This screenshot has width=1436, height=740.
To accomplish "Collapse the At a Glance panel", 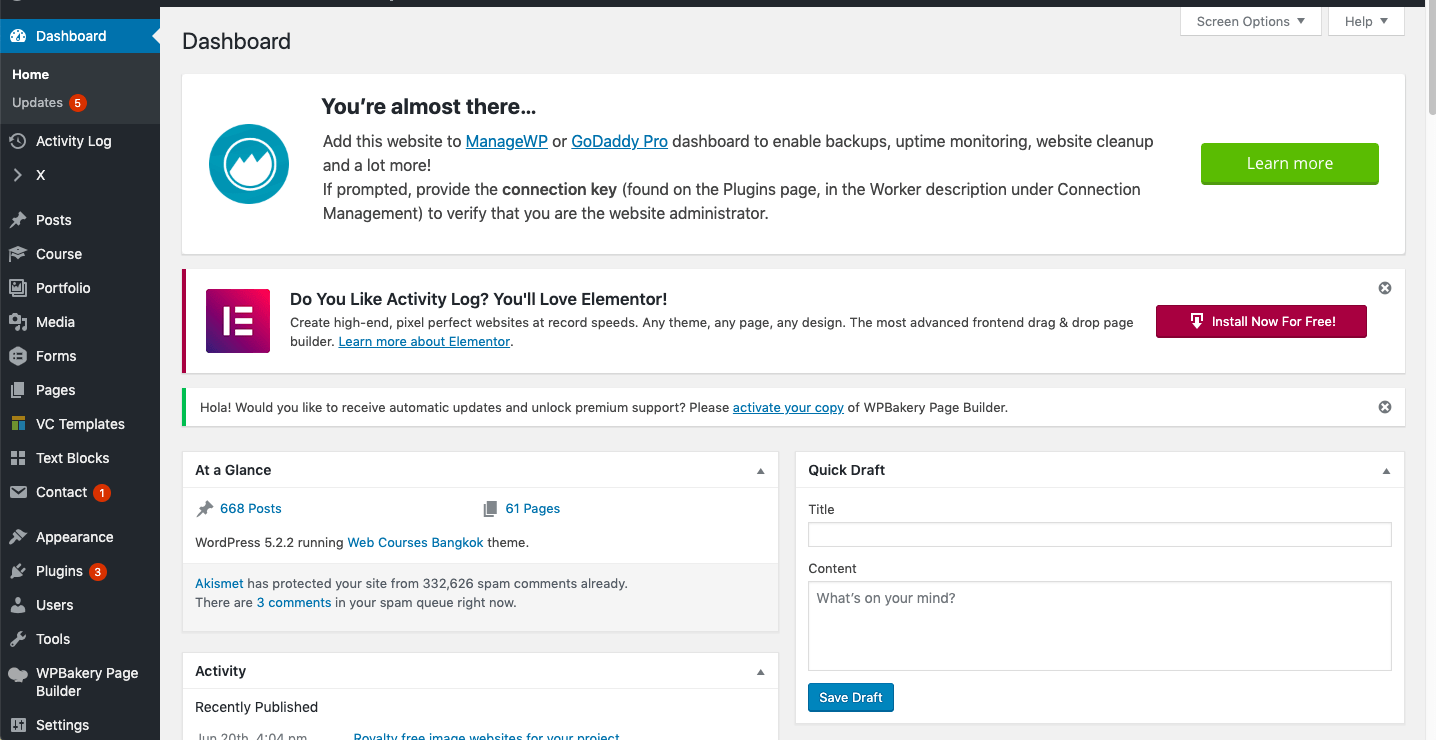I will pos(760,471).
